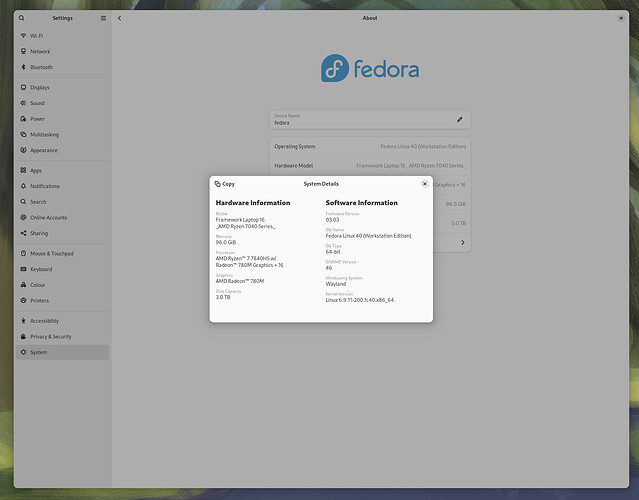The image size is (639, 500).
Task: Open Notifications settings
Action: 62,186
